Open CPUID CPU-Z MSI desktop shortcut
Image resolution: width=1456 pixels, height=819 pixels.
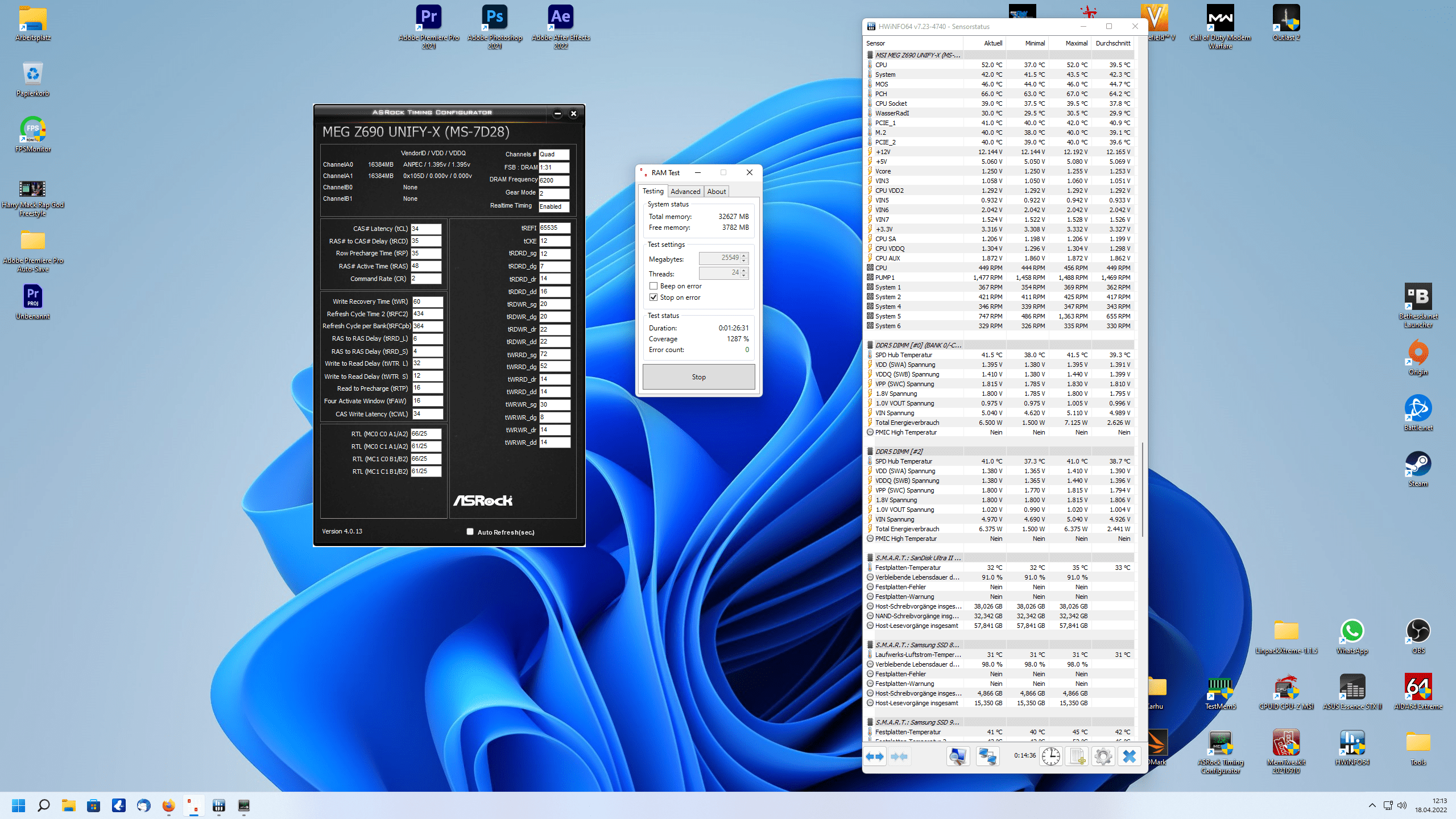pos(1286,692)
